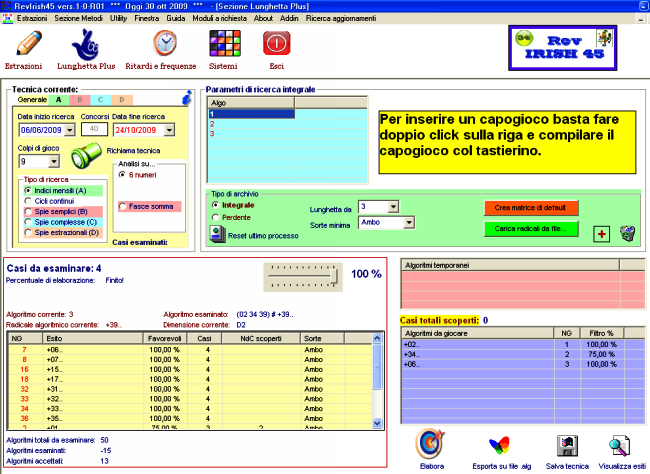This screenshot has width=650, height=474.
Task: Switch to the pink B tab
Action: click(x=80, y=100)
